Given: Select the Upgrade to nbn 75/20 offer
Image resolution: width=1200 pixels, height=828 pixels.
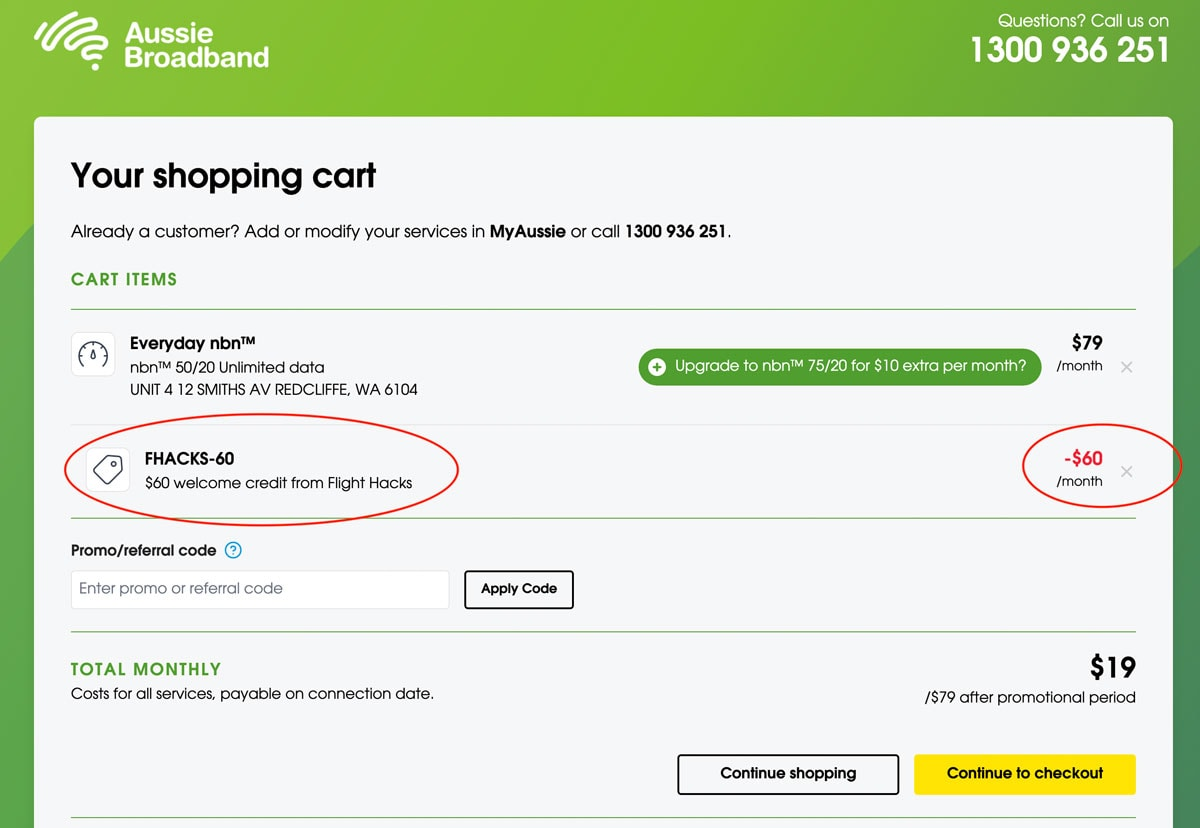Looking at the screenshot, I should [x=852, y=366].
